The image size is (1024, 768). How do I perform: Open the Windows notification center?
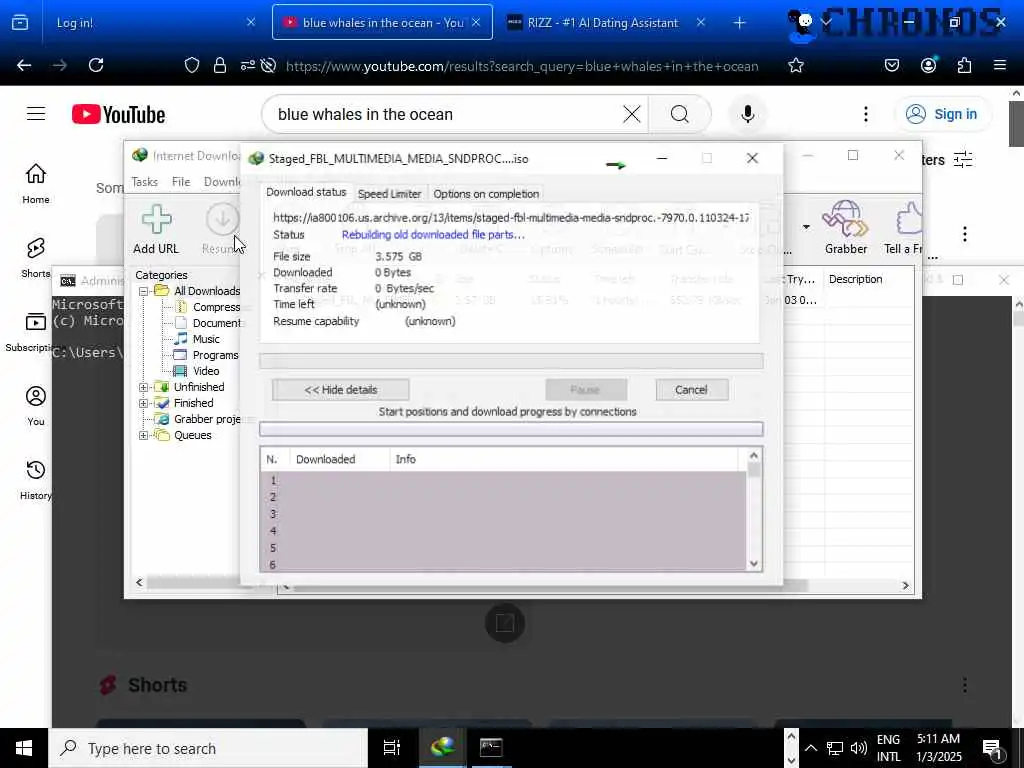(x=993, y=749)
